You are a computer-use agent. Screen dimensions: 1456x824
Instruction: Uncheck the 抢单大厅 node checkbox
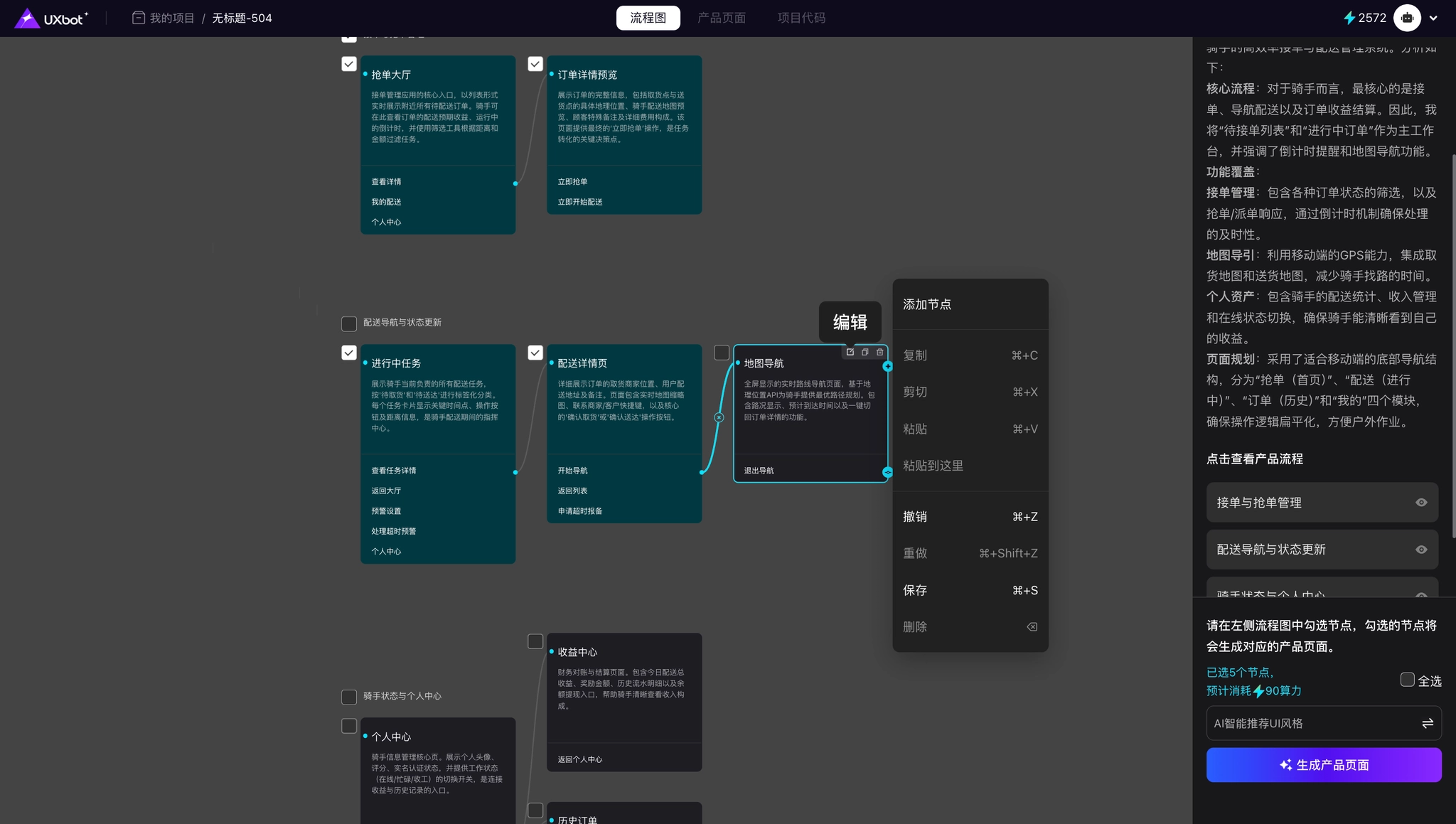349,64
